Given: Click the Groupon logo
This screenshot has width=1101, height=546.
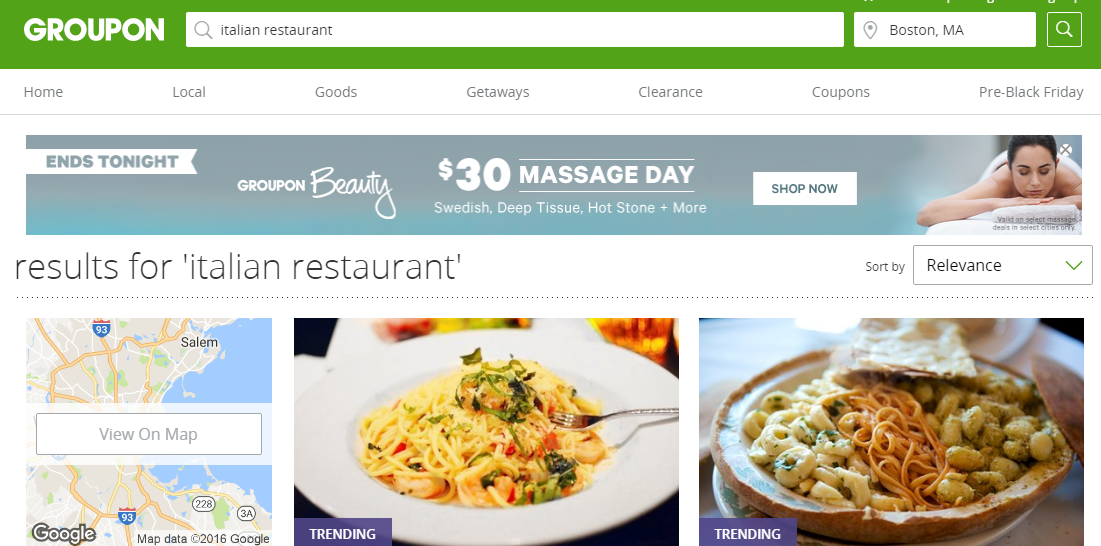Looking at the screenshot, I should [x=94, y=29].
